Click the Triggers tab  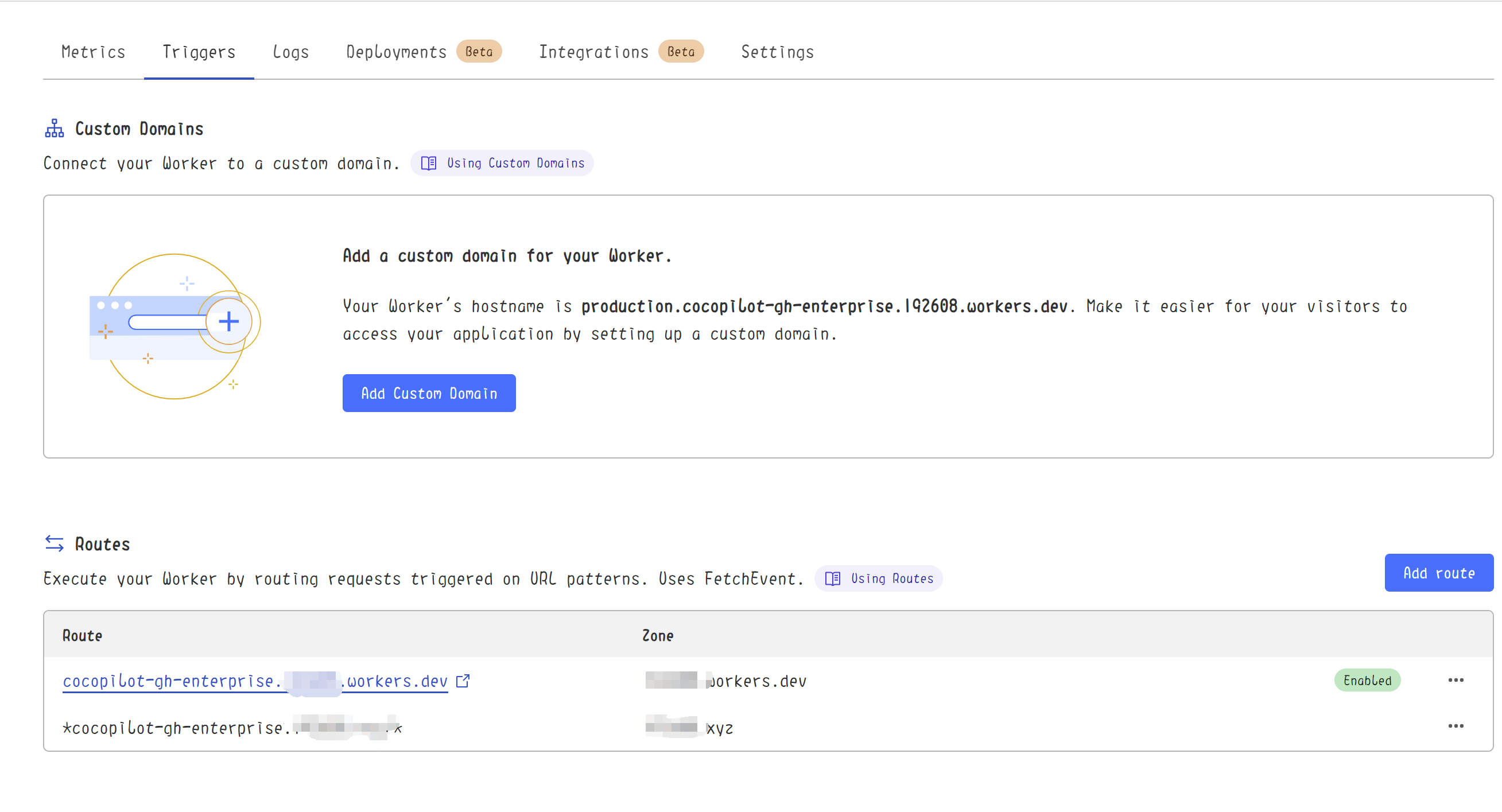click(199, 52)
